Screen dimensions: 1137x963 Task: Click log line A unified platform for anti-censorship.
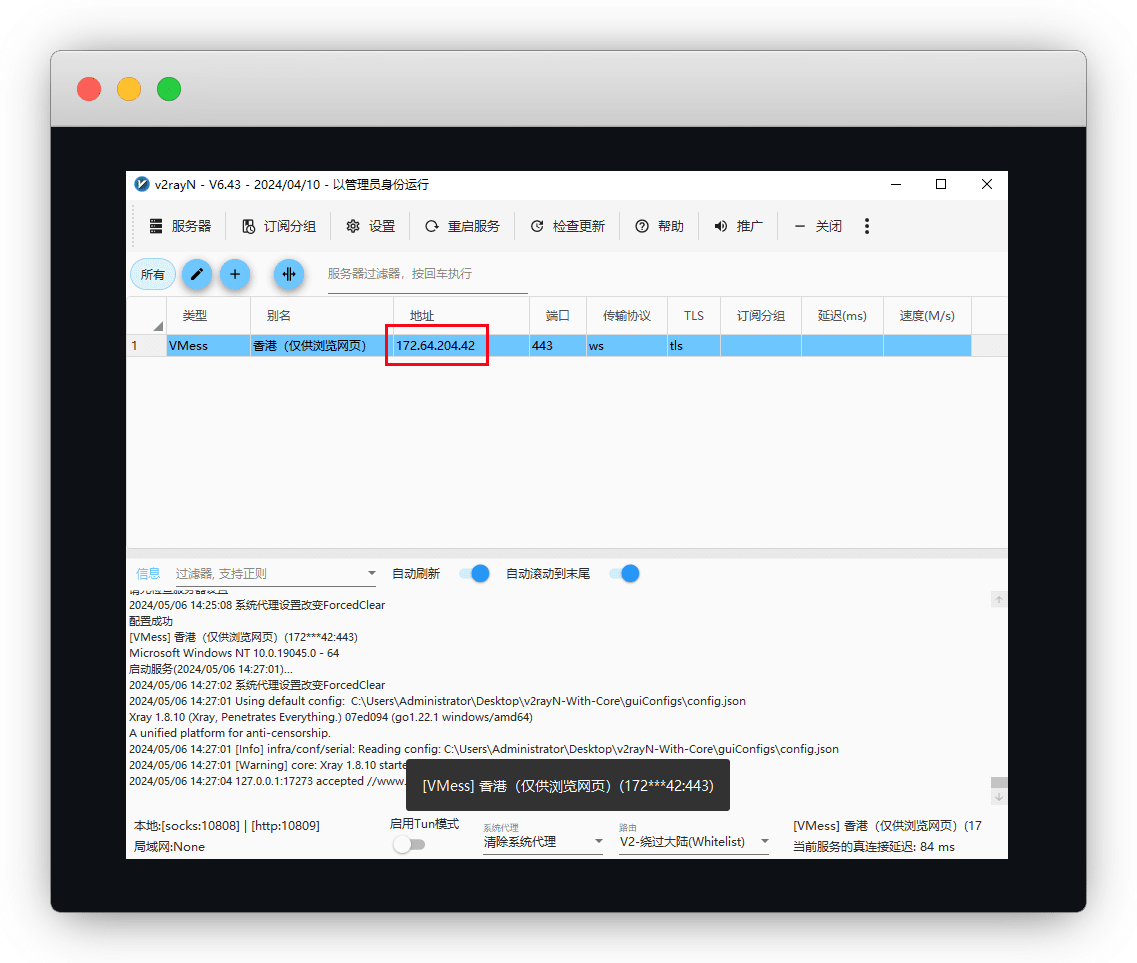230,732
